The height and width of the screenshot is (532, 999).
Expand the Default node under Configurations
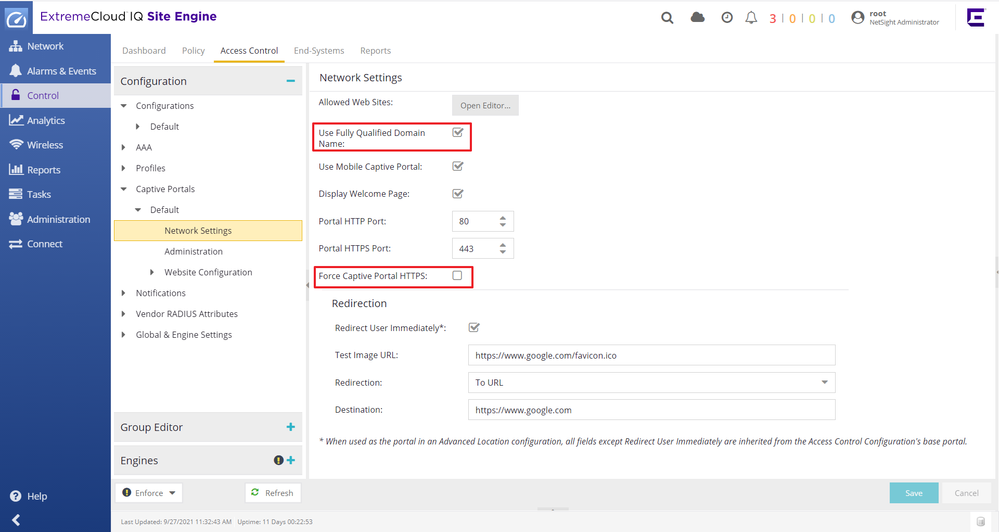(x=138, y=127)
